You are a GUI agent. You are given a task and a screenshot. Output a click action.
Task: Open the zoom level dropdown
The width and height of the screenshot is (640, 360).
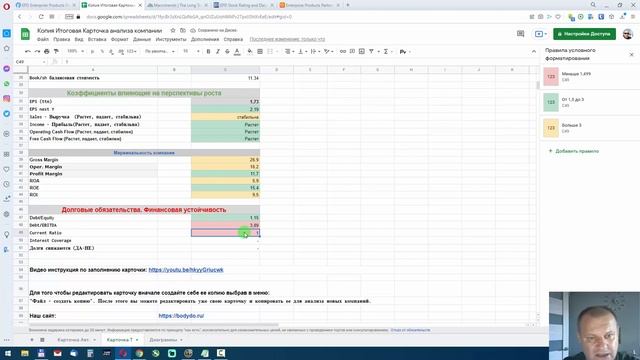(76, 51)
